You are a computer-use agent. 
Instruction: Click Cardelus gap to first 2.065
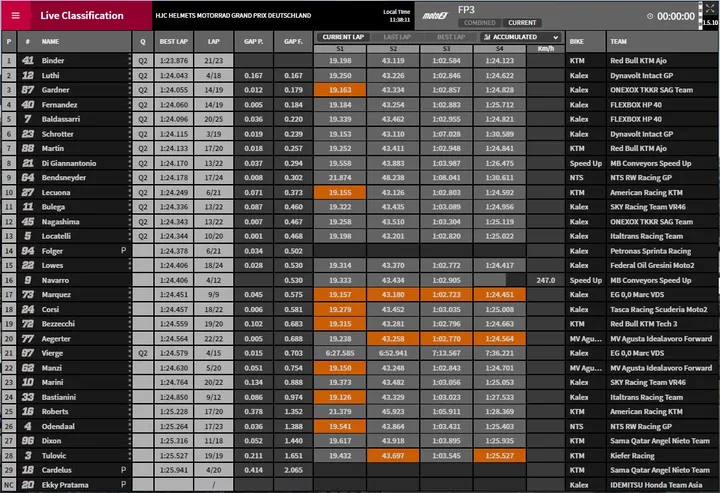[x=293, y=470]
